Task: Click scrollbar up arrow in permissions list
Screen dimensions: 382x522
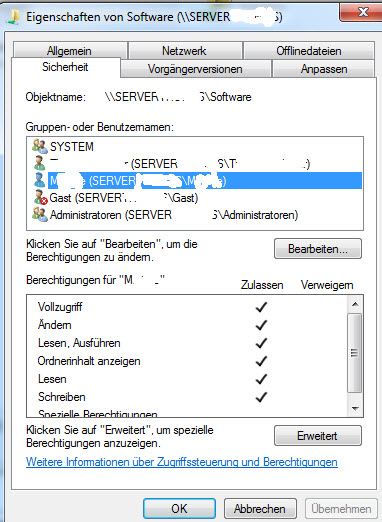Action: 355,304
